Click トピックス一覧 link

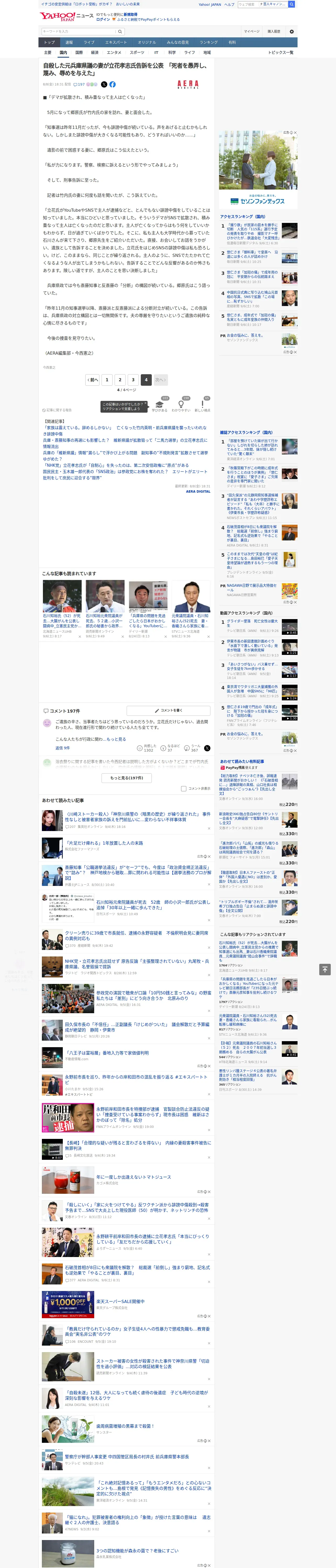pos(281,52)
